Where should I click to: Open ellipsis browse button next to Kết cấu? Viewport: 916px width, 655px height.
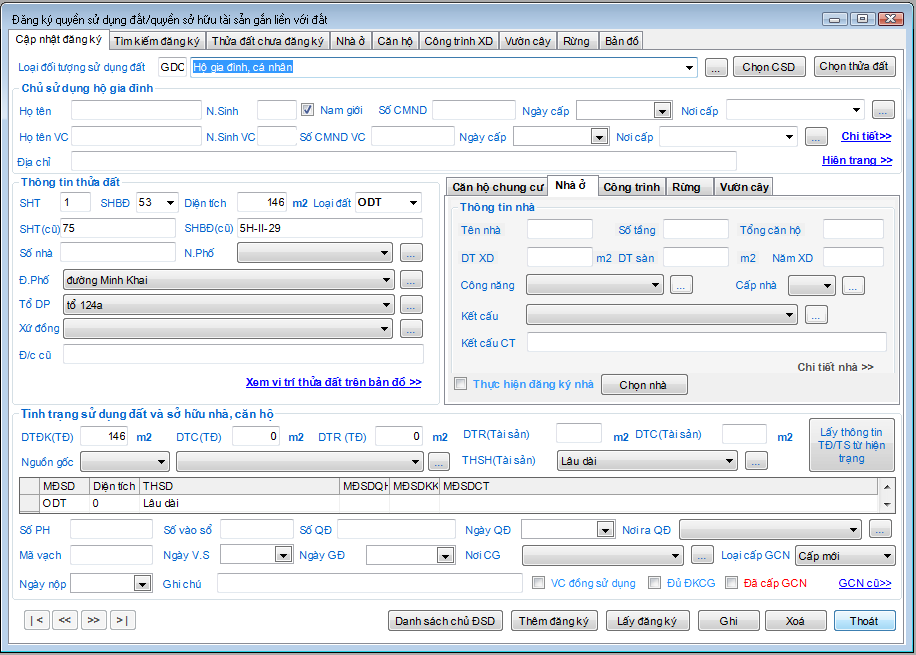(816, 316)
